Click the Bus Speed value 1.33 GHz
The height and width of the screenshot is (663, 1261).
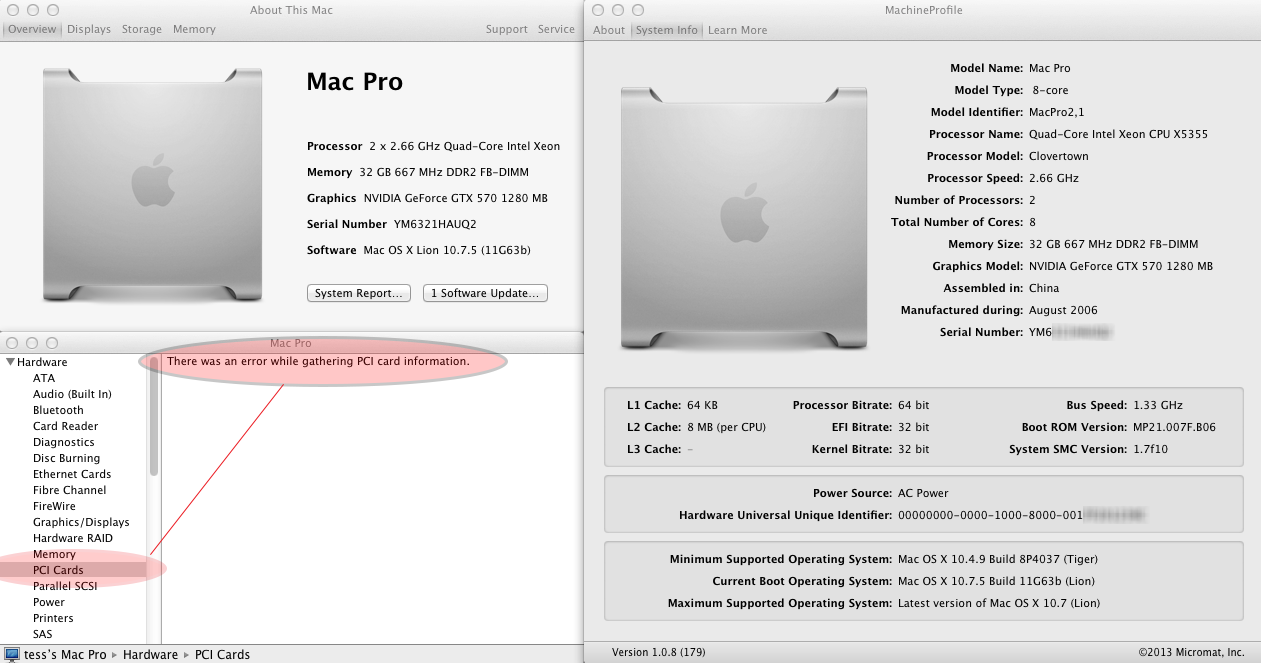(x=1158, y=405)
